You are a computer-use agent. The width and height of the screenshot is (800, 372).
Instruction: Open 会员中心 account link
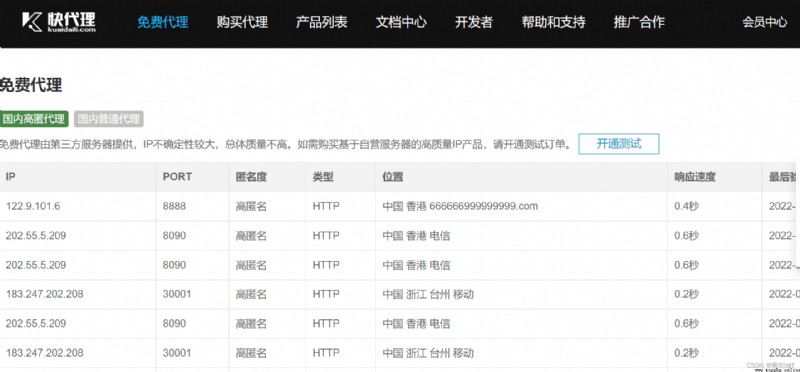pyautogui.click(x=764, y=22)
